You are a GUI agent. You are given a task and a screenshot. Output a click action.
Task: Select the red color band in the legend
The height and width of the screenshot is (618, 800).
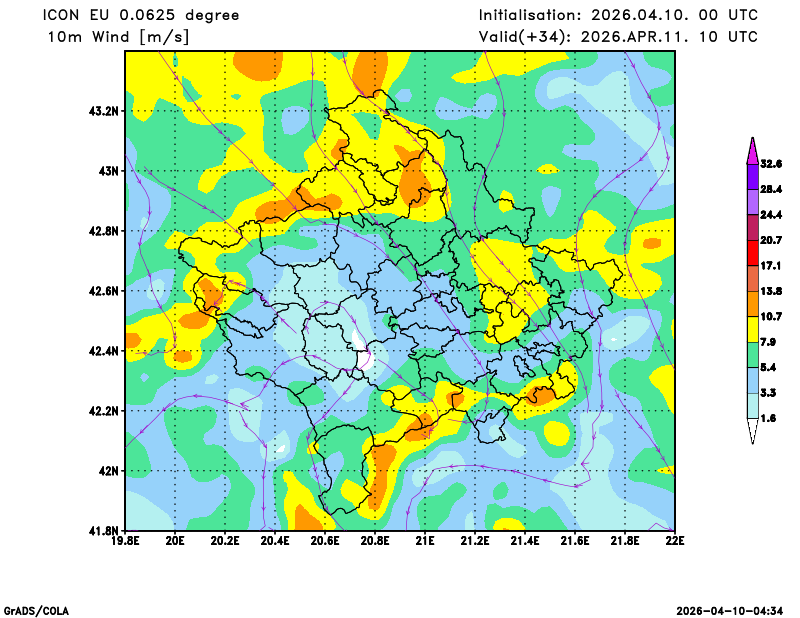752,253
